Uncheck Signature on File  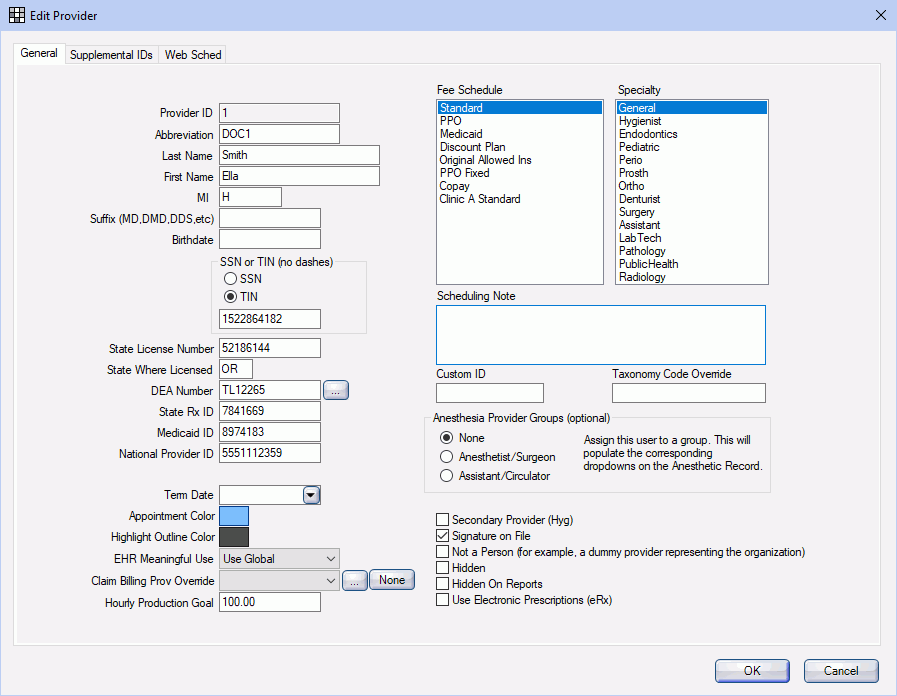point(441,535)
